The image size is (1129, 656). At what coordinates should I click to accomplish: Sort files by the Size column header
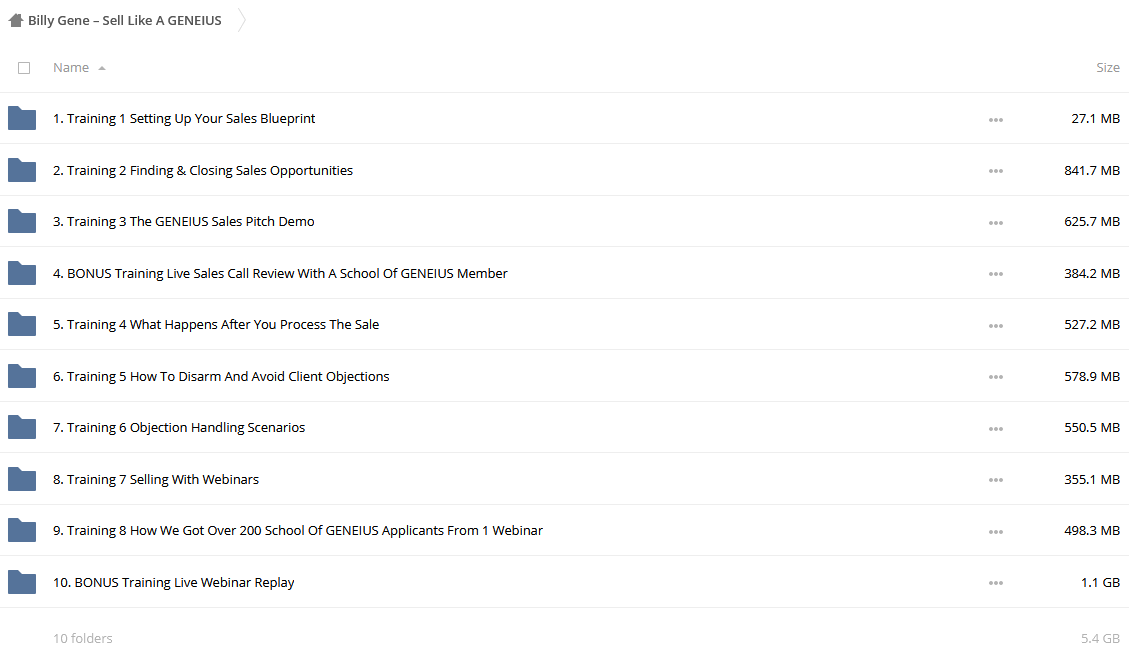coord(1107,68)
